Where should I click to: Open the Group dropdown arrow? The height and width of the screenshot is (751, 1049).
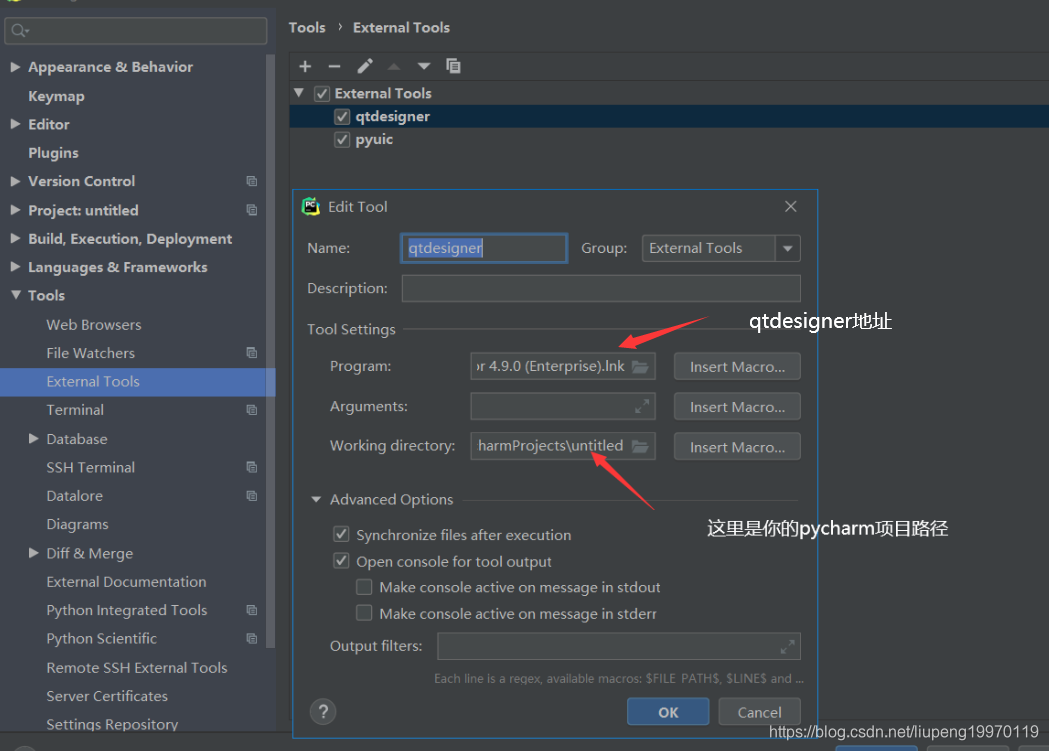pyautogui.click(x=787, y=248)
